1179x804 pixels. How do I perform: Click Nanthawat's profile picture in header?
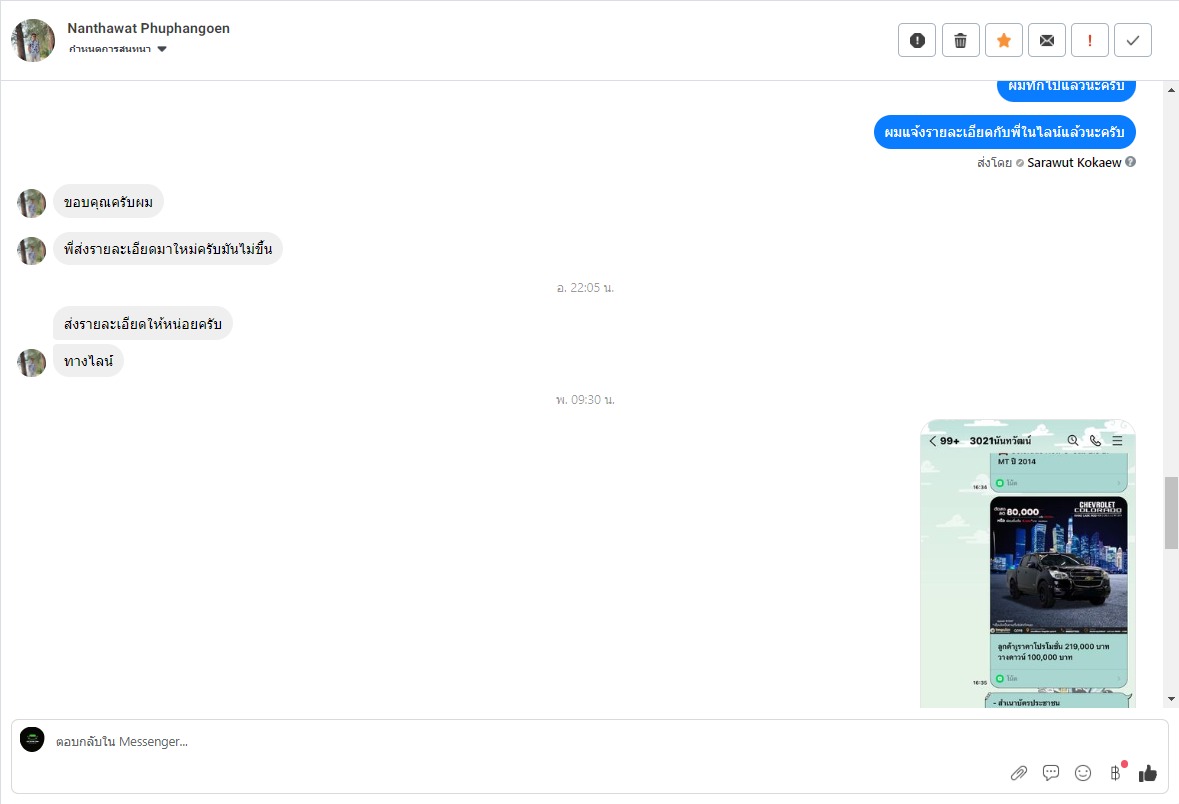point(33,40)
